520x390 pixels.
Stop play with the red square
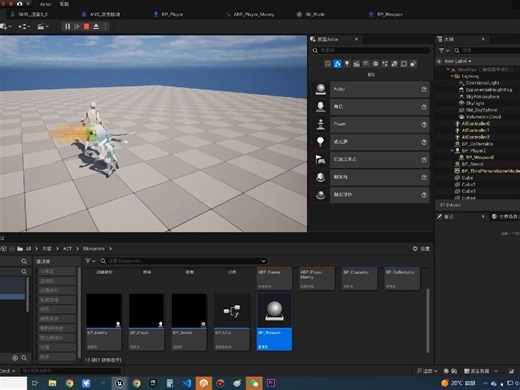click(87, 26)
